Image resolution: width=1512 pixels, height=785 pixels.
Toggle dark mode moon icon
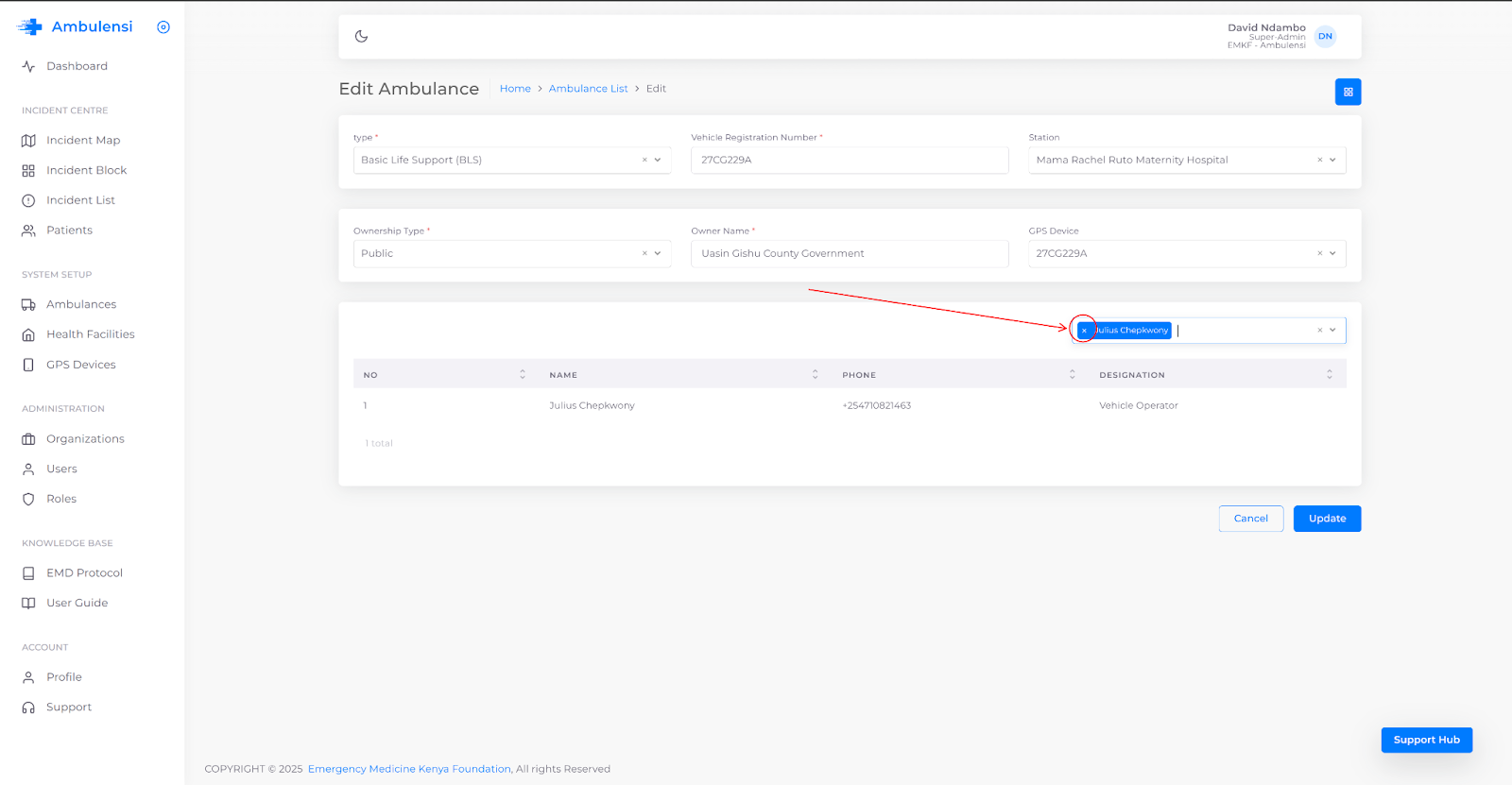coord(361,37)
